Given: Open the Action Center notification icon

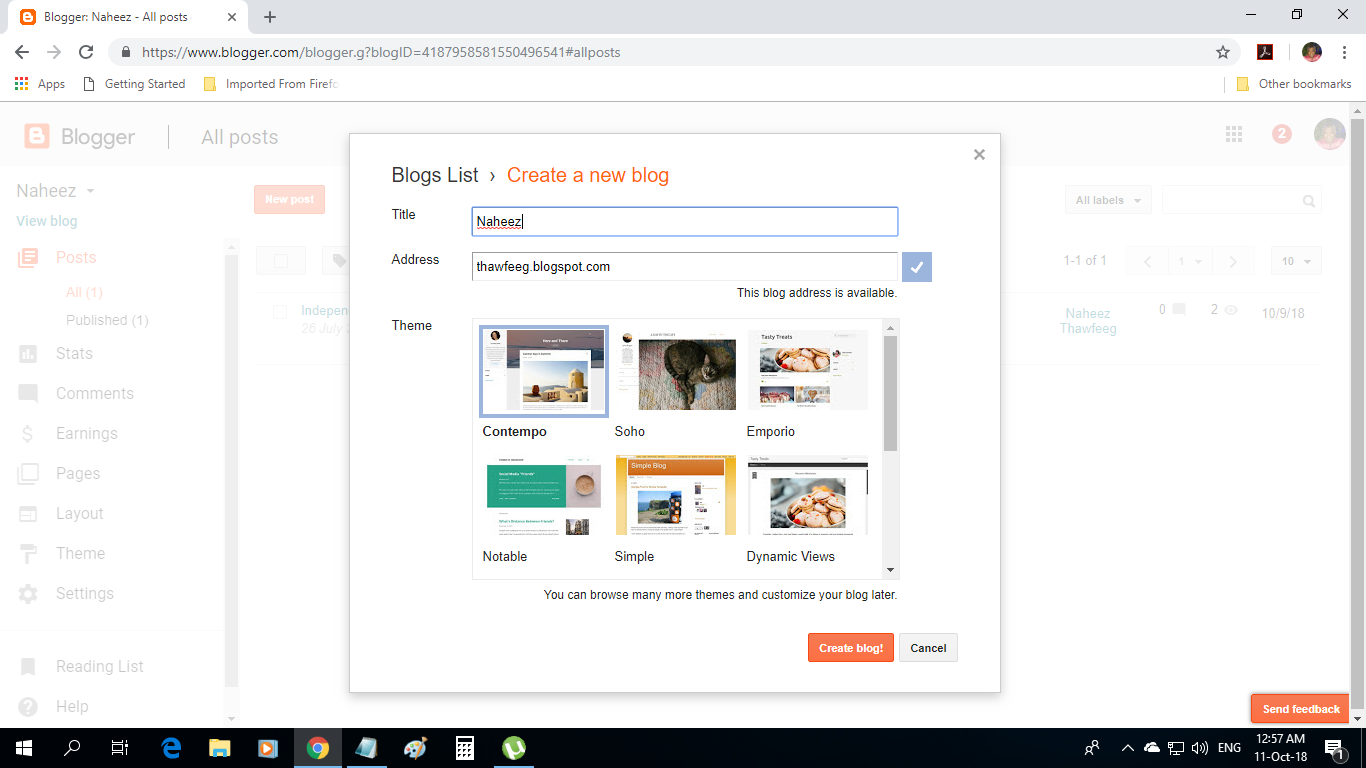Looking at the screenshot, I should pos(1334,747).
